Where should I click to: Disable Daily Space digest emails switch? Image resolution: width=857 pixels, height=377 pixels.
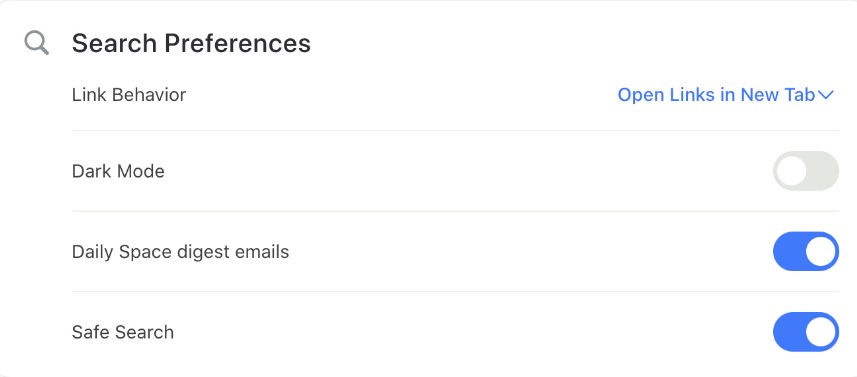[806, 251]
